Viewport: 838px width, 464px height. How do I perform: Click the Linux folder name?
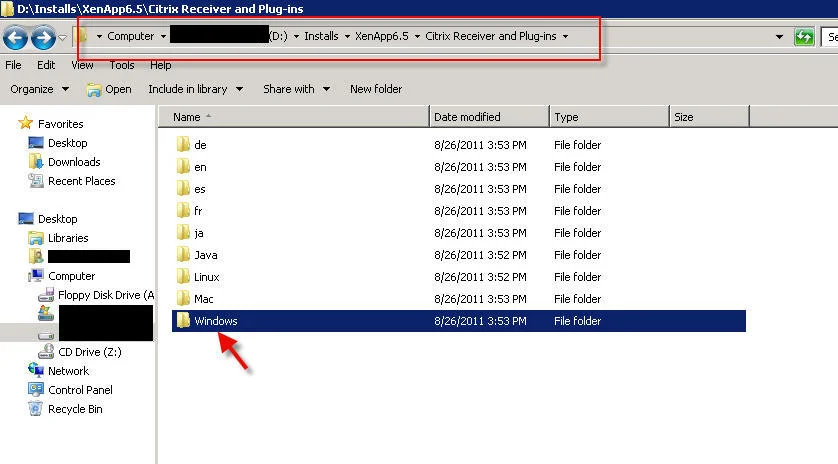(x=207, y=277)
